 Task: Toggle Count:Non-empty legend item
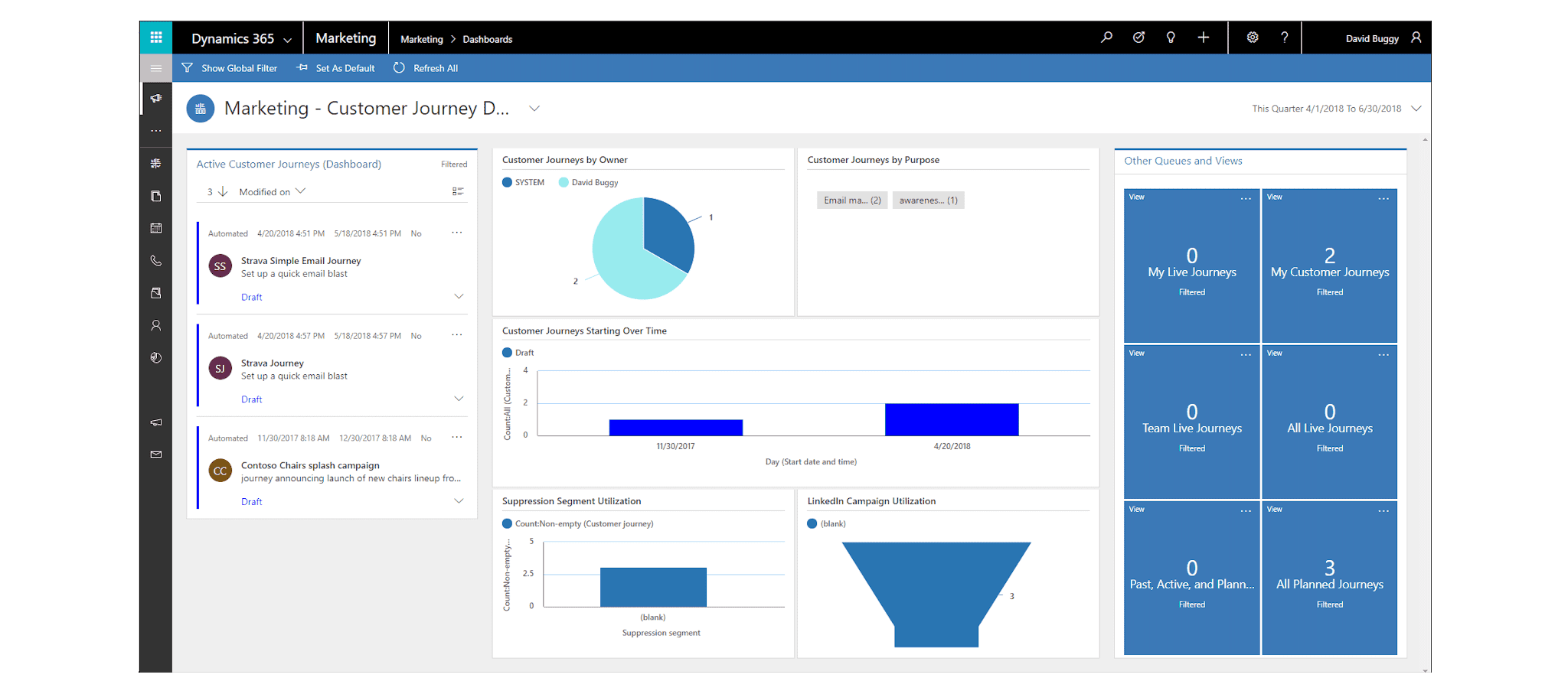point(578,524)
